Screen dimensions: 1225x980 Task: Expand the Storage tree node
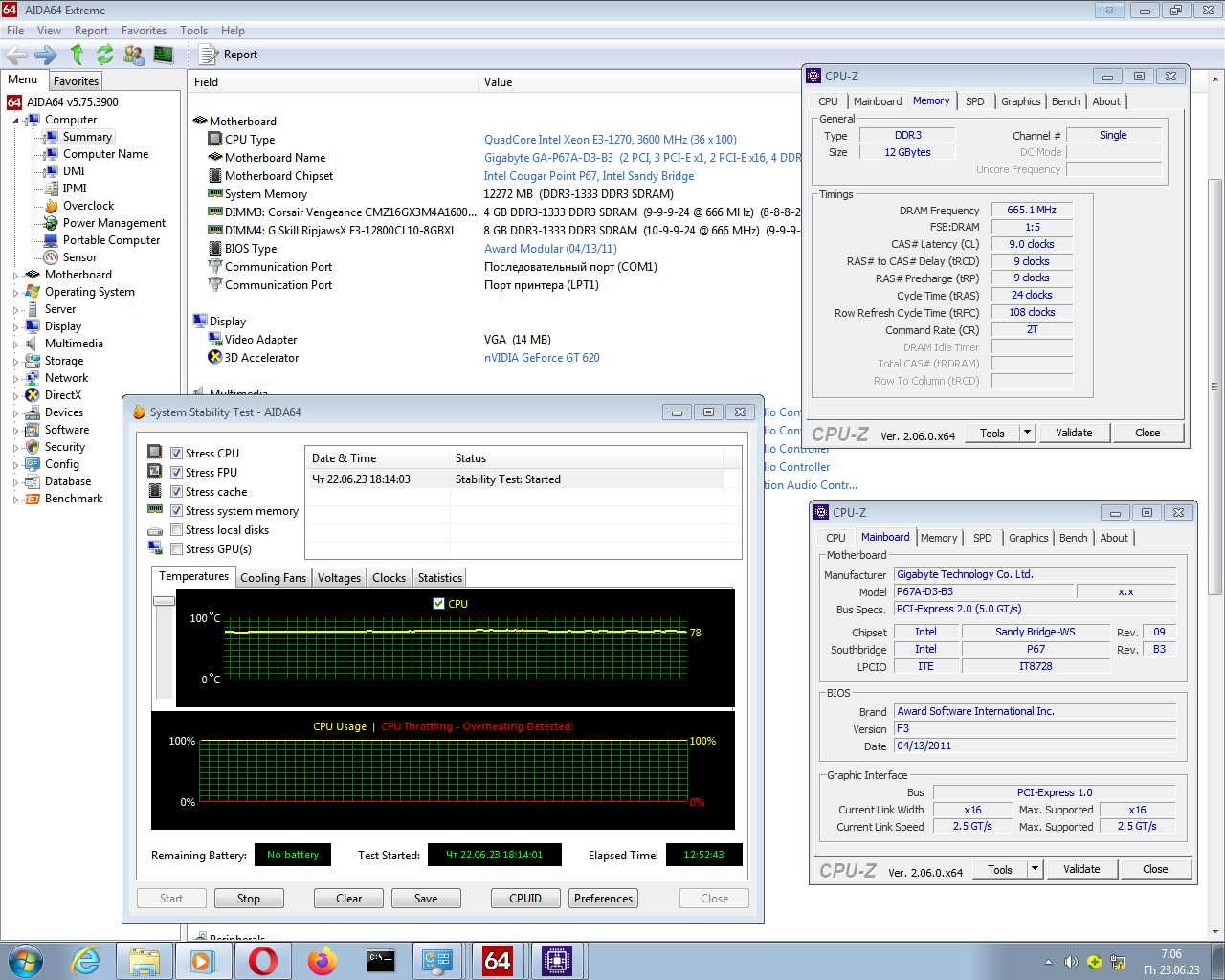15,362
